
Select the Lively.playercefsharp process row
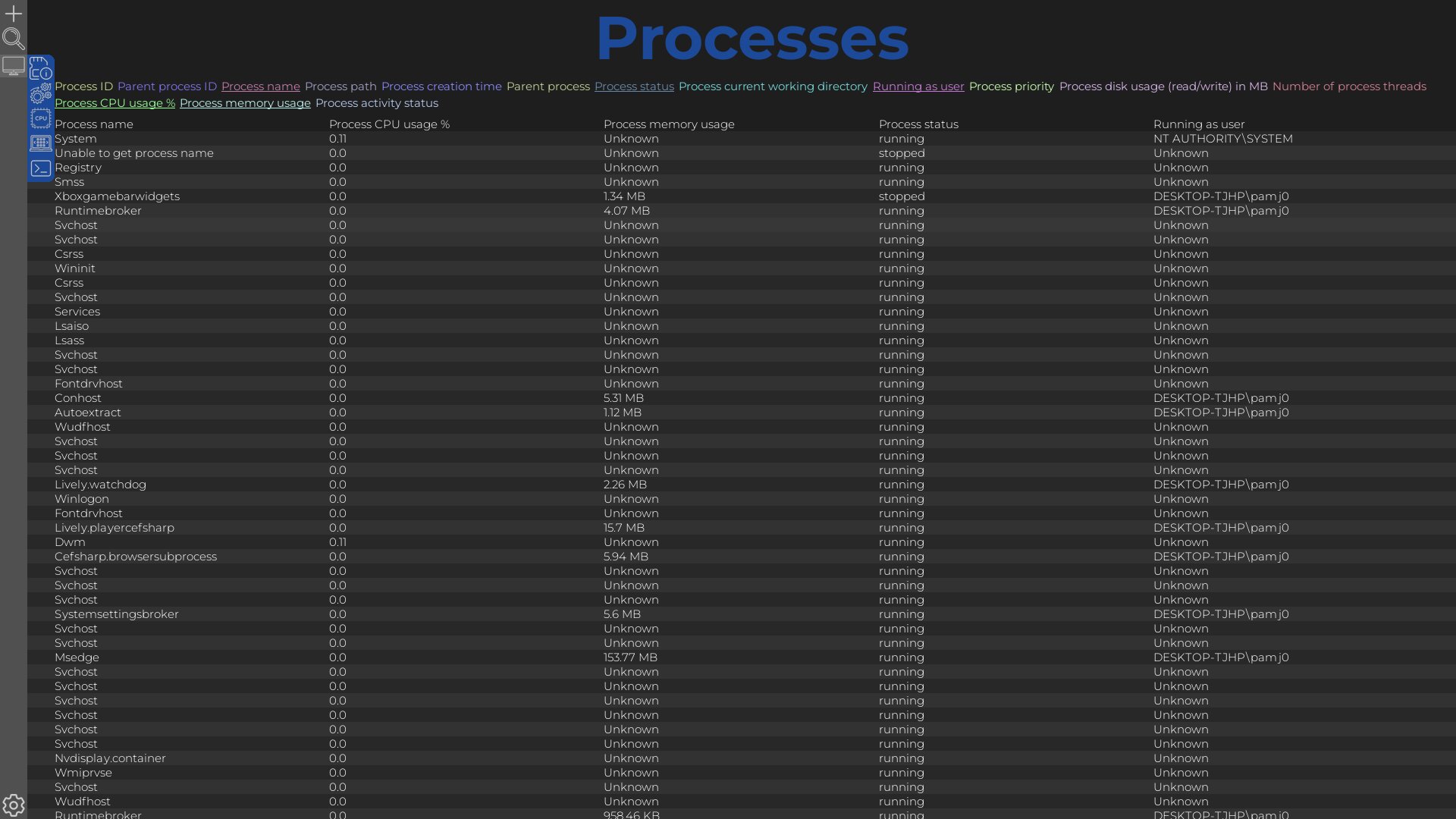(x=742, y=528)
